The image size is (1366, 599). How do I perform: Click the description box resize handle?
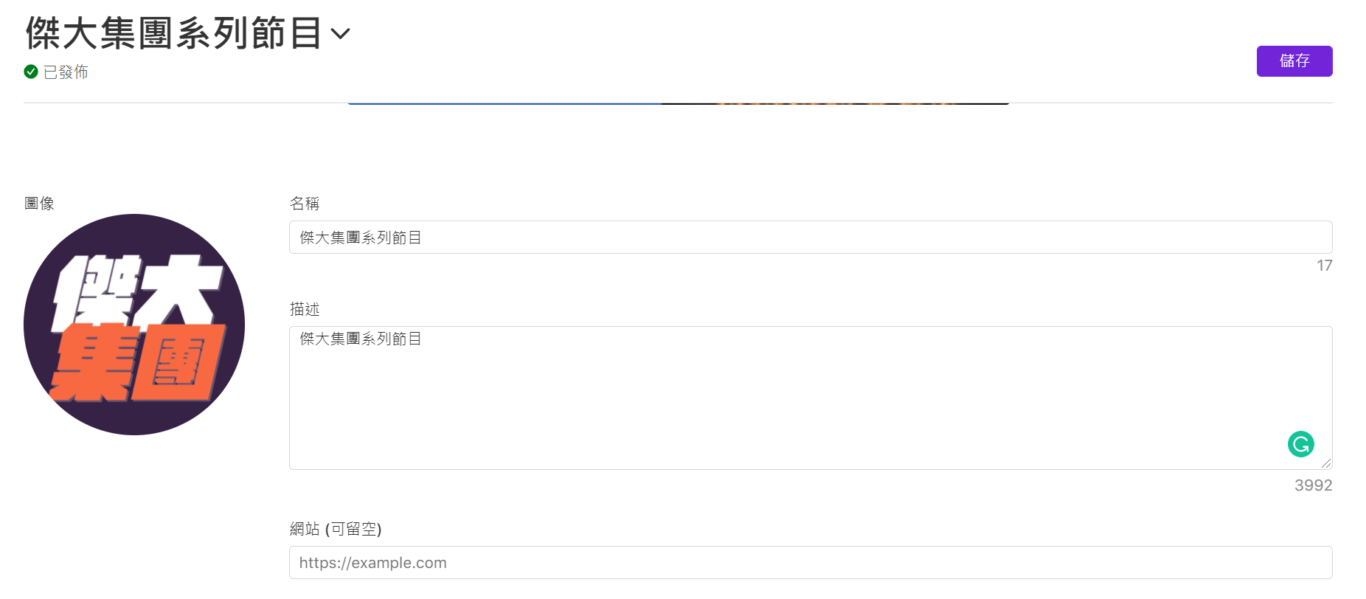coord(1326,463)
